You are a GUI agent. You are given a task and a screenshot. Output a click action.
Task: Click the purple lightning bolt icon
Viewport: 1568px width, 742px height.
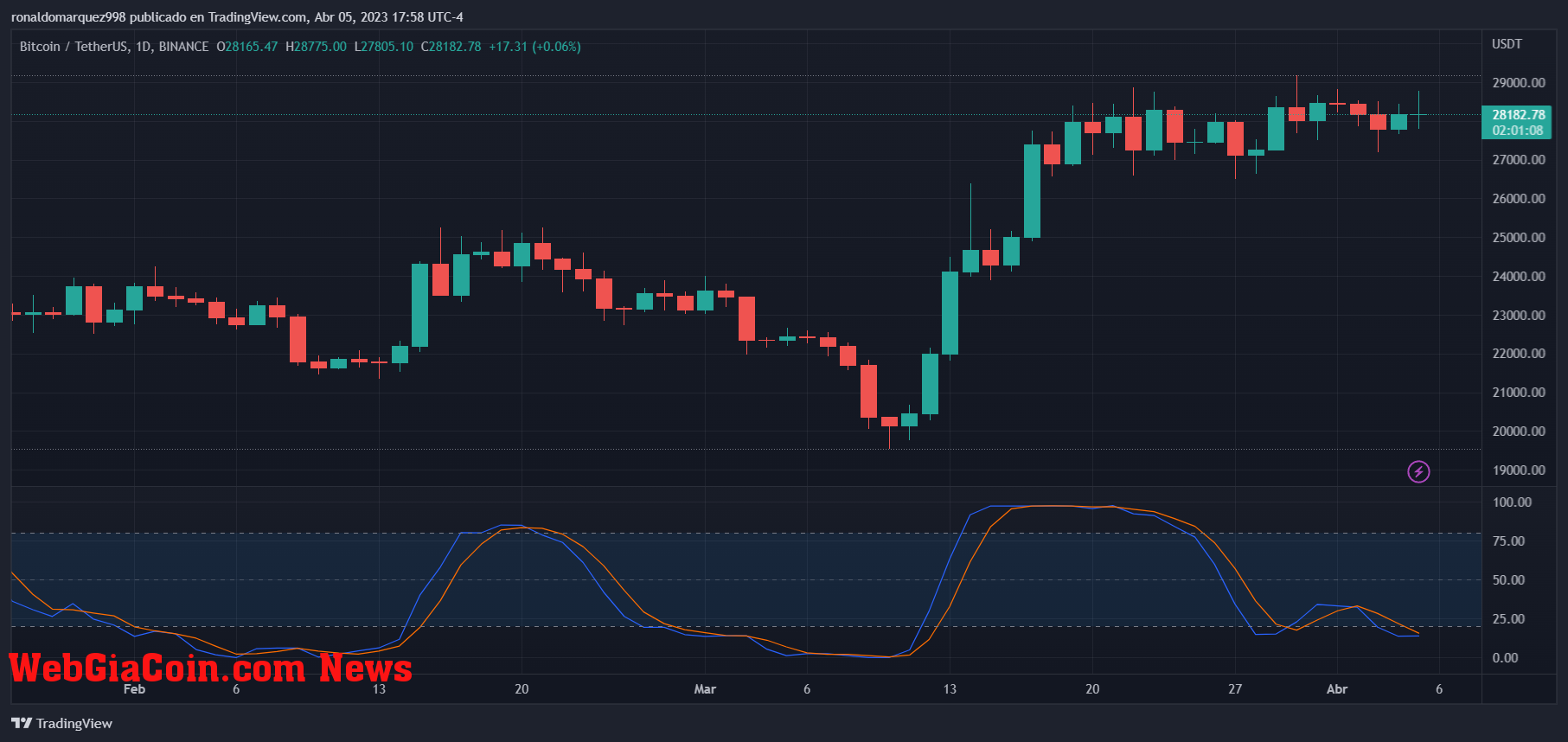[x=1418, y=471]
